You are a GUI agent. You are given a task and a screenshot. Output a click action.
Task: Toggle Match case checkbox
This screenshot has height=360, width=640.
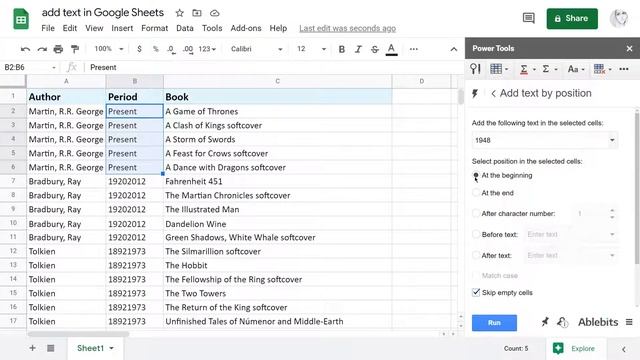point(476,276)
